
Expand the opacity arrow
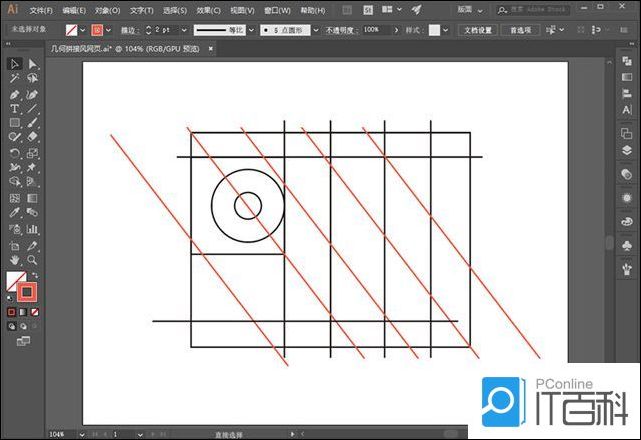(x=396, y=30)
